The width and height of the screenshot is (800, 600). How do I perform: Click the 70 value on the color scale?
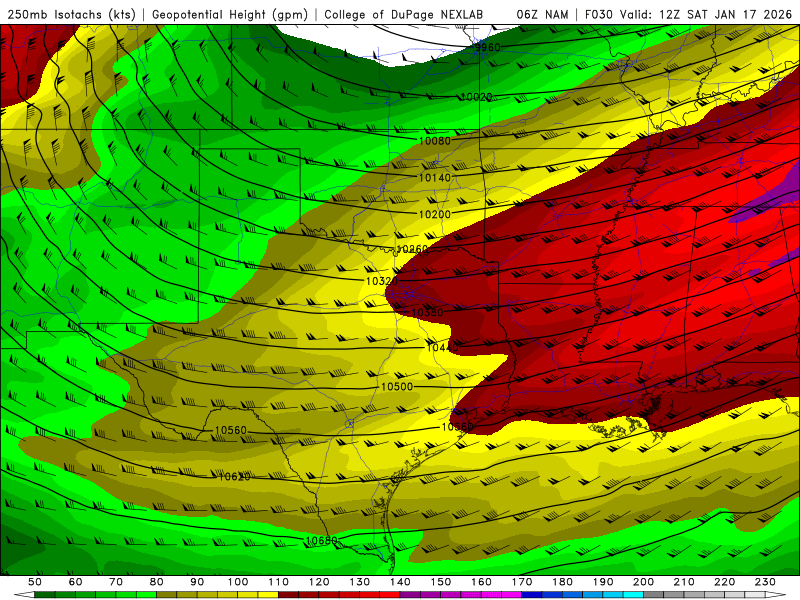116,582
